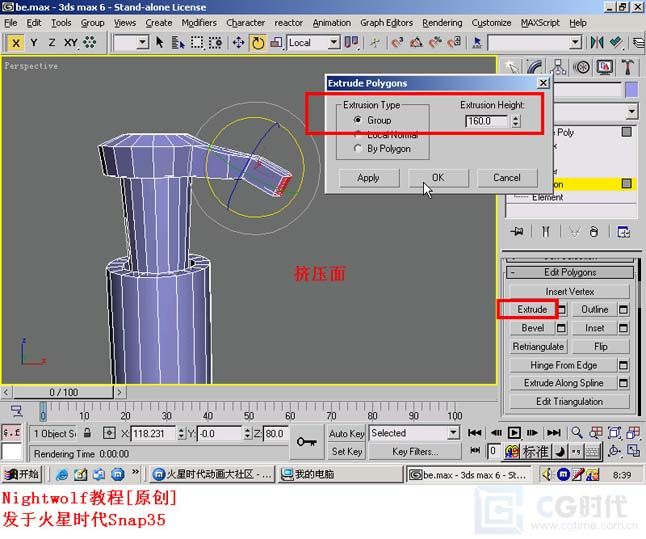This screenshot has width=646, height=539.
Task: Click OK in Extrude Polygons dialog
Action: coord(438,178)
